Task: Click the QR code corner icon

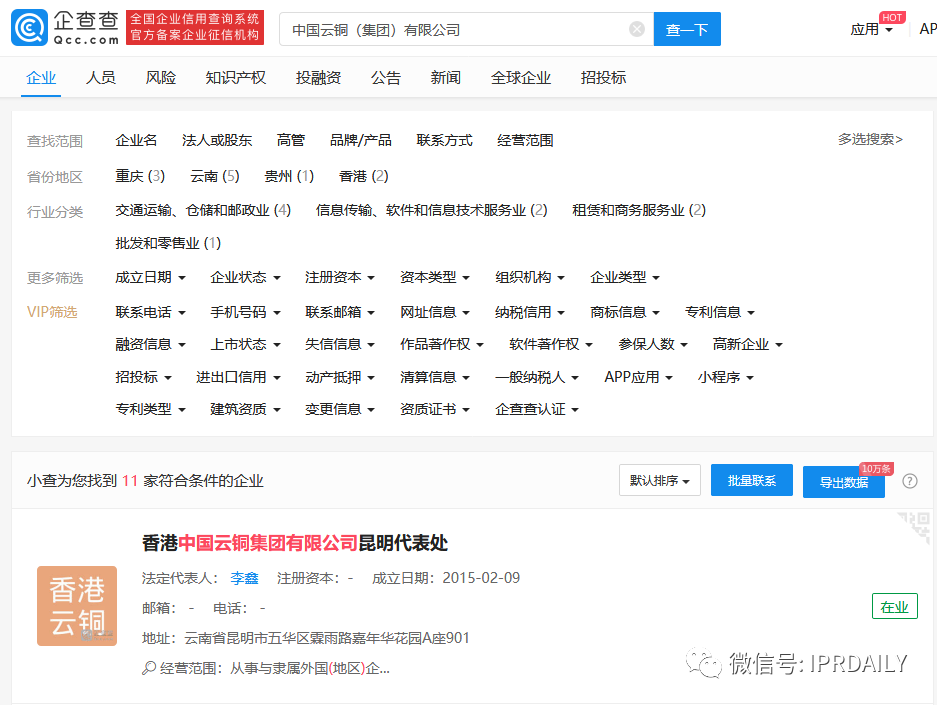Action: tap(914, 526)
